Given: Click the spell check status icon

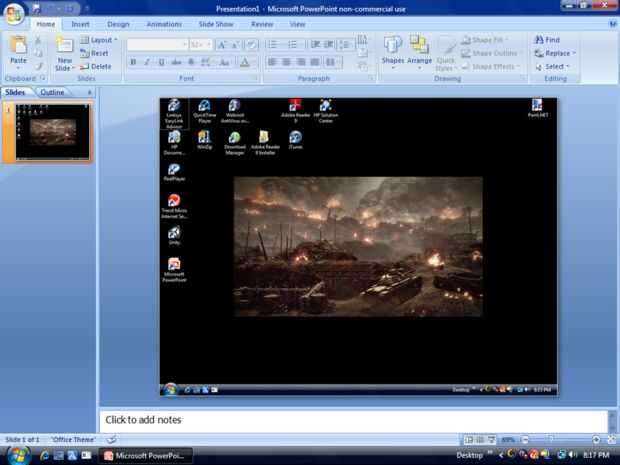Looking at the screenshot, I should click(112, 439).
